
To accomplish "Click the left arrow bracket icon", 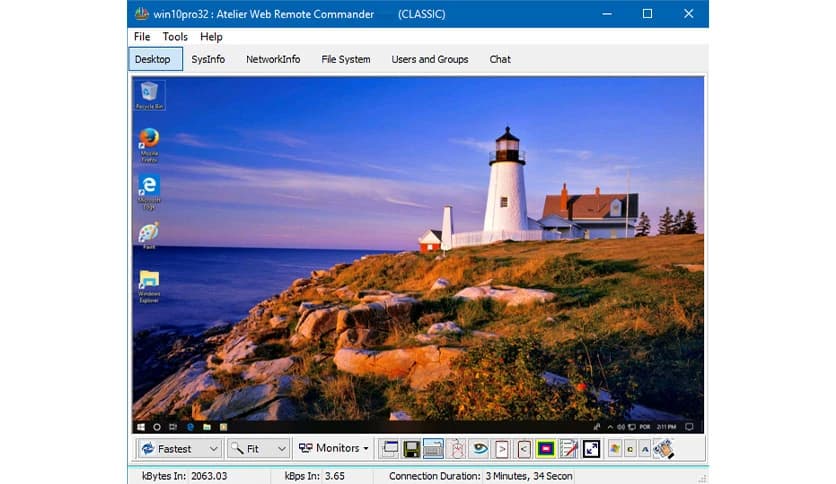I will [524, 449].
